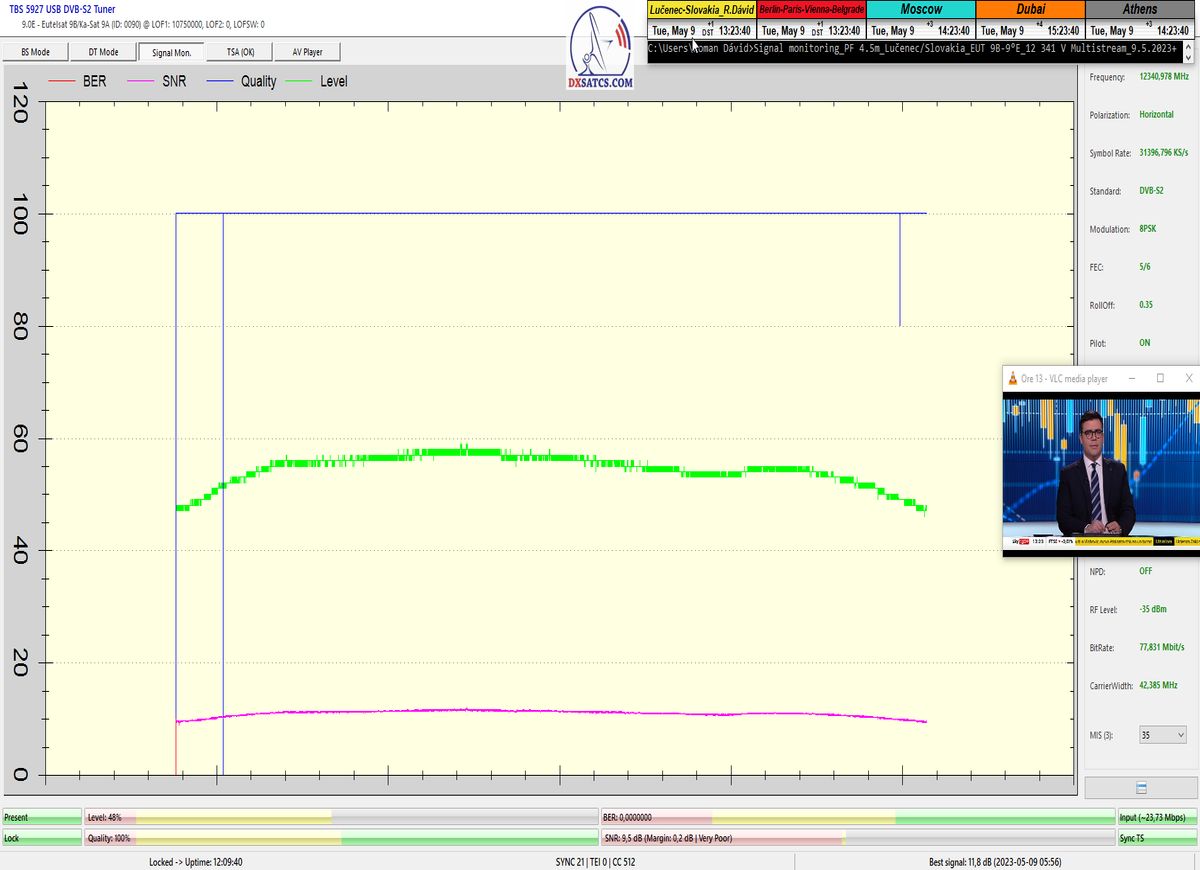Click the Level 48% signal bar
This screenshot has width=1200, height=870.
click(x=340, y=818)
